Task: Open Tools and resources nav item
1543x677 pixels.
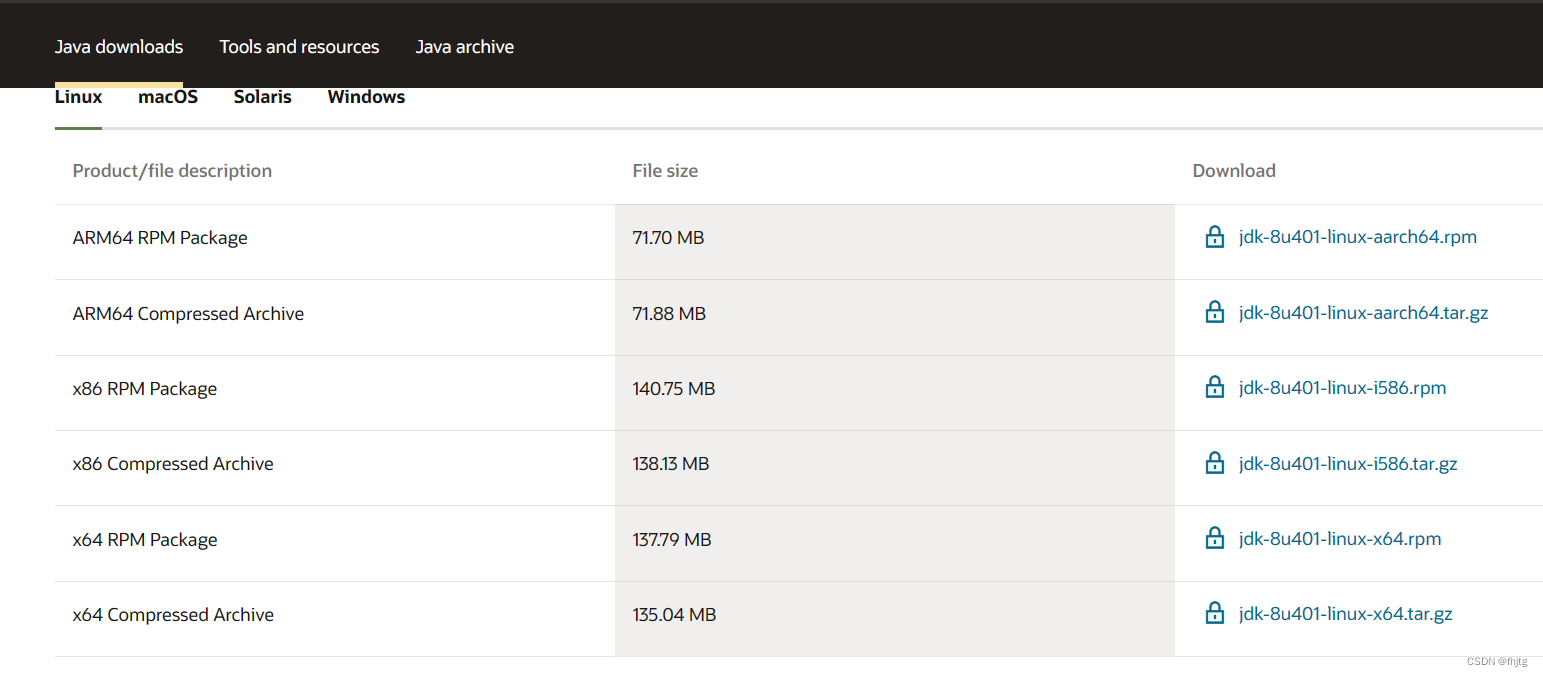Action: click(x=299, y=47)
